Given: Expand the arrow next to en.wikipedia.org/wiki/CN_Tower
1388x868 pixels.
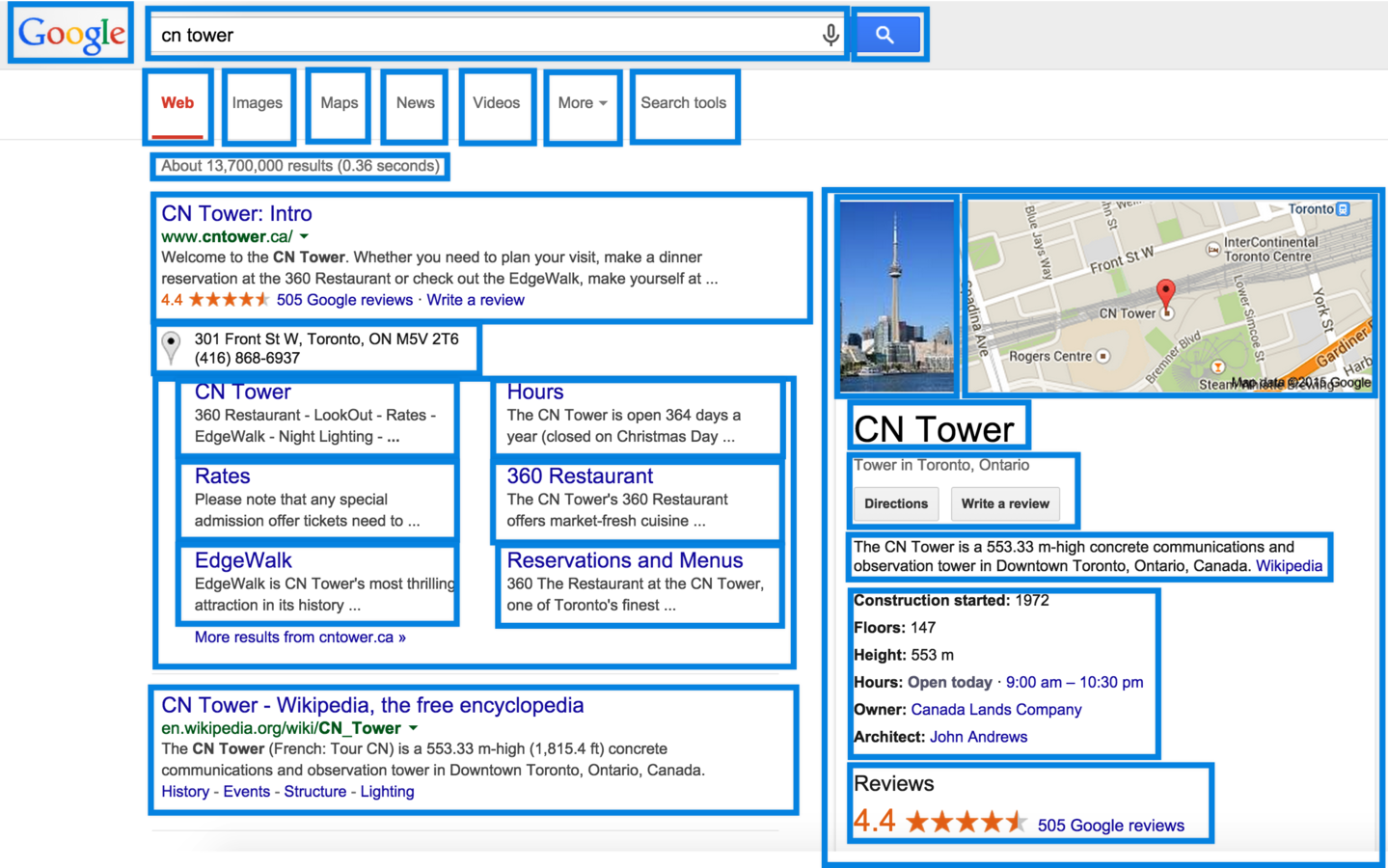Looking at the screenshot, I should click(413, 728).
